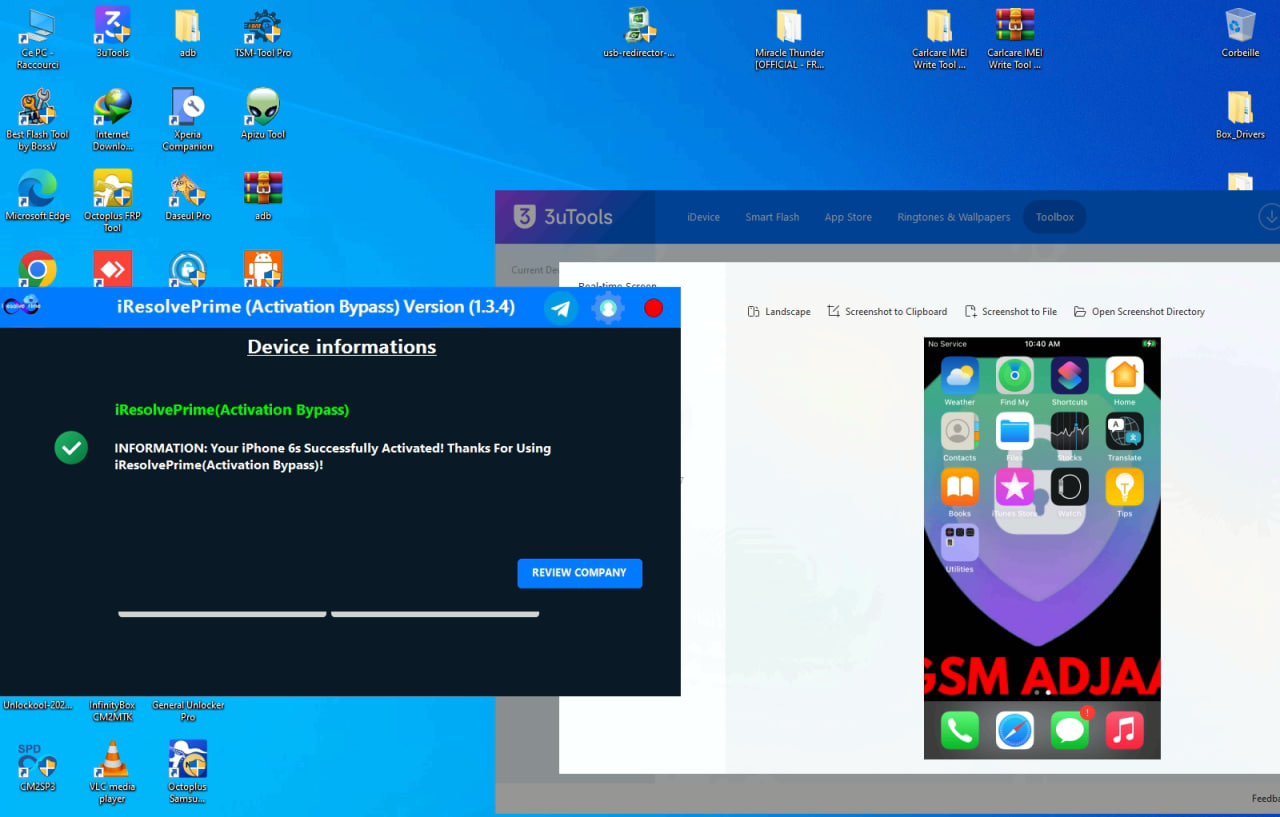Click the 3uTools logo in header
The image size is (1280, 817).
pos(563,217)
